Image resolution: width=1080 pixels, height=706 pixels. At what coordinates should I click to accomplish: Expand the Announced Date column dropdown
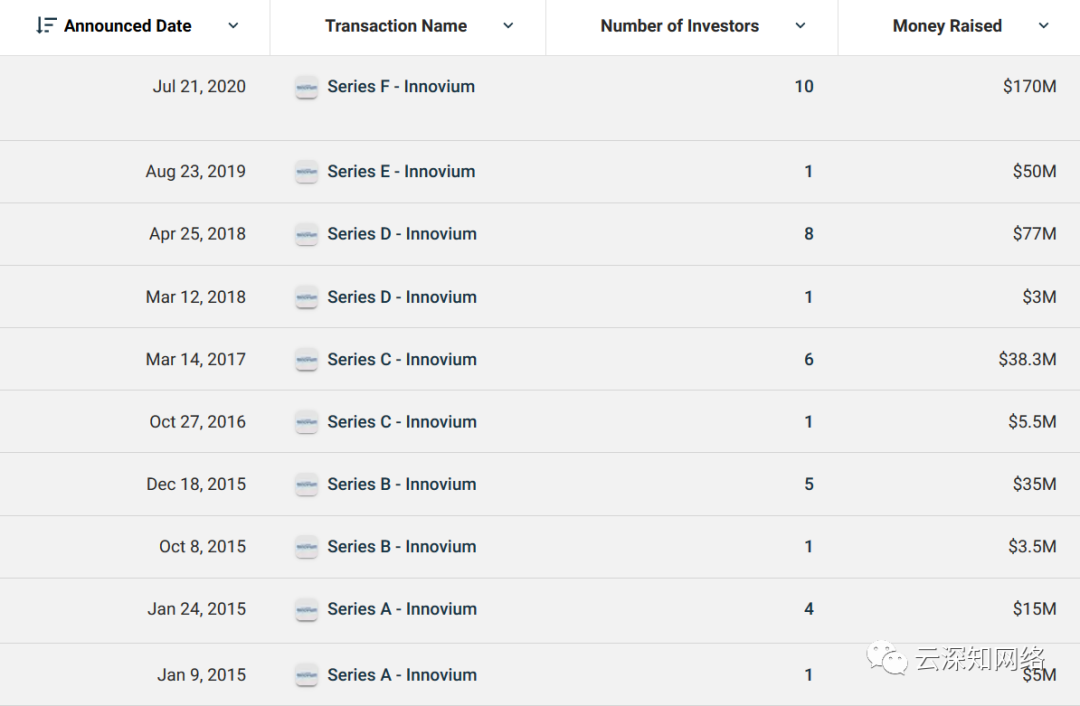[x=233, y=26]
